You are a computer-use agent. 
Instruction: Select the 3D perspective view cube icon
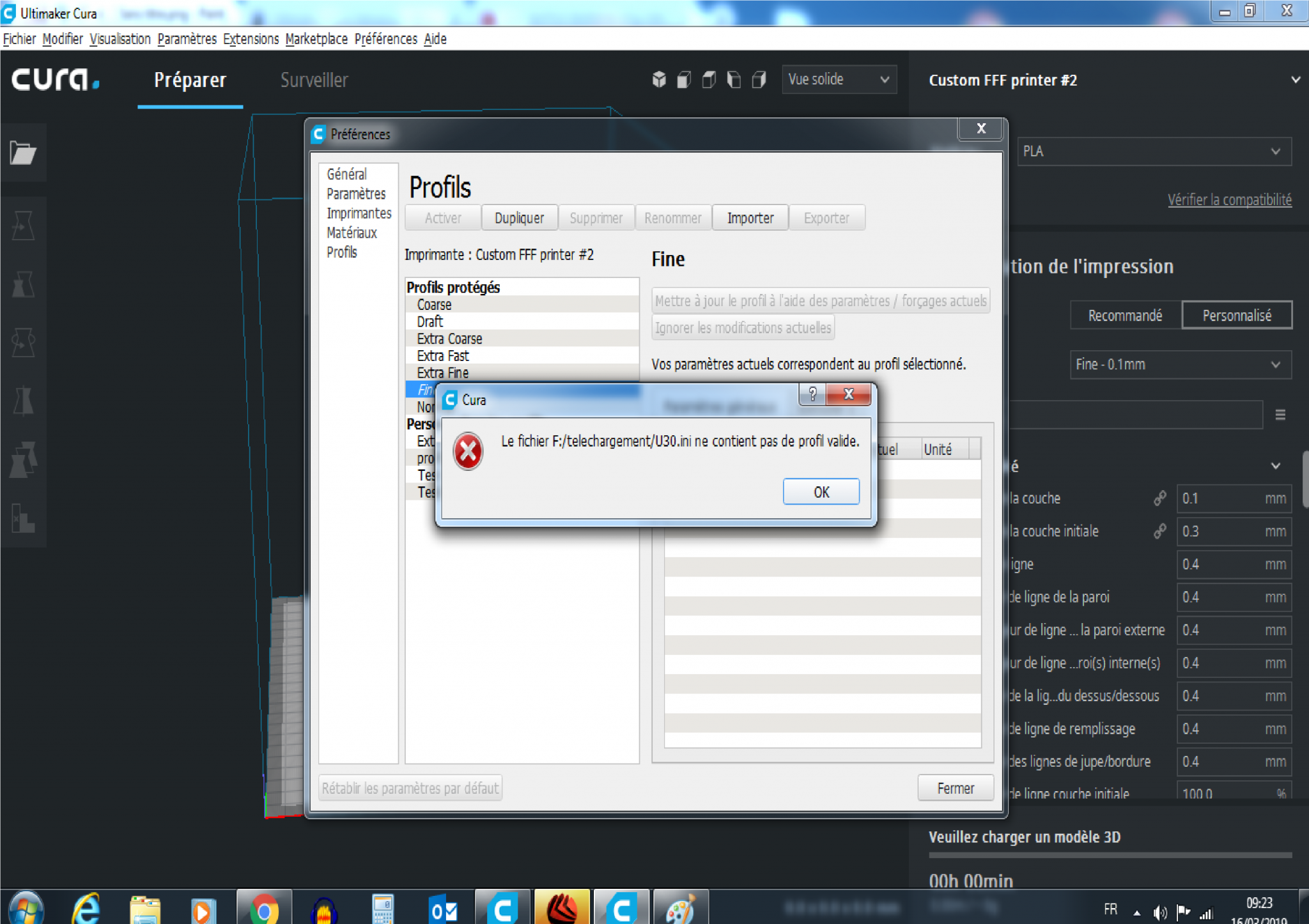pyautogui.click(x=659, y=80)
